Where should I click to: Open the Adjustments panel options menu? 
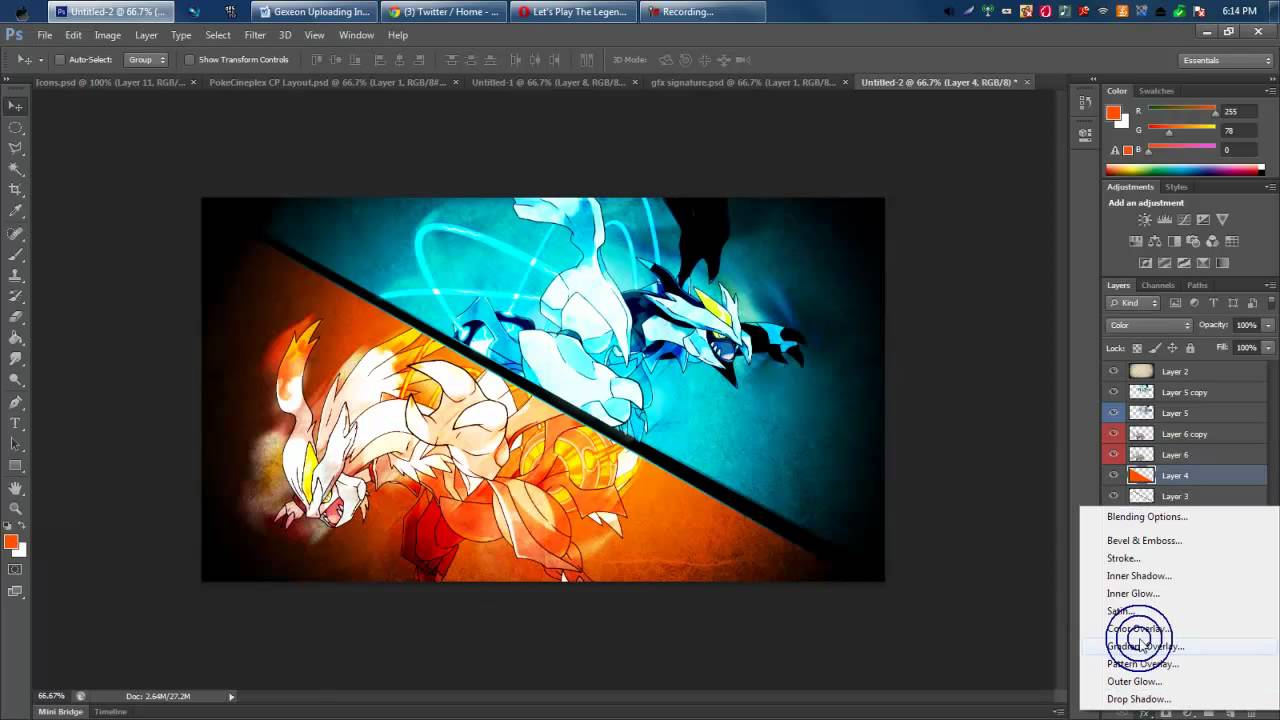pos(1271,187)
